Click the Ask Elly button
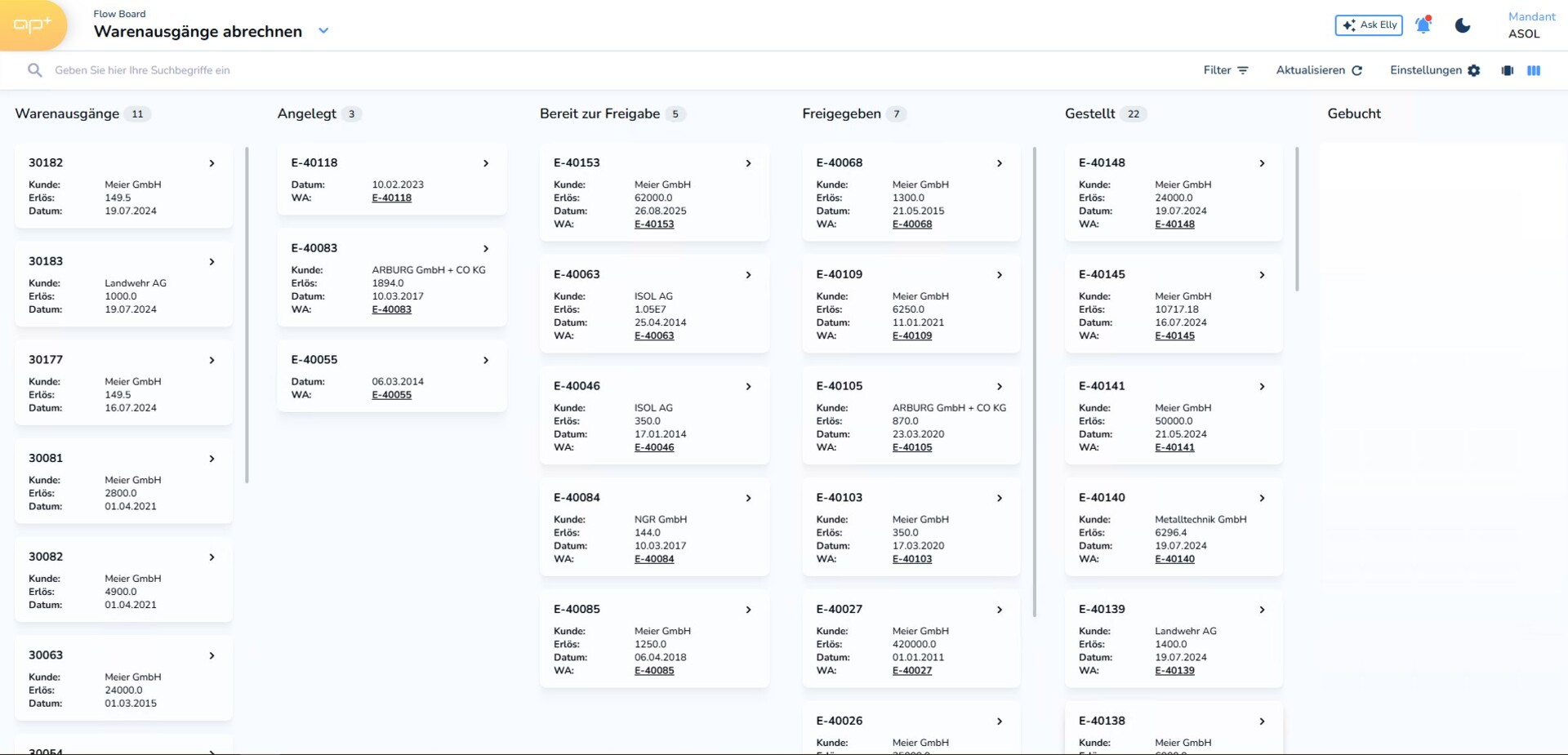1568x755 pixels. click(x=1369, y=25)
